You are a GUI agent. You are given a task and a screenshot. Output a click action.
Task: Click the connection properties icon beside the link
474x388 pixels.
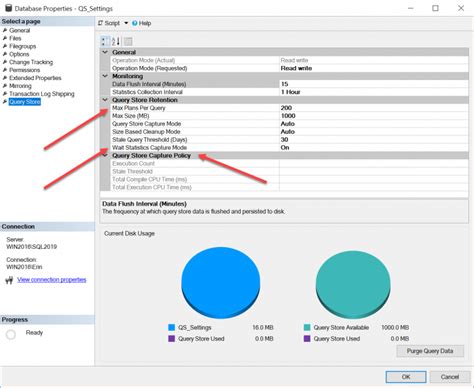click(x=9, y=280)
